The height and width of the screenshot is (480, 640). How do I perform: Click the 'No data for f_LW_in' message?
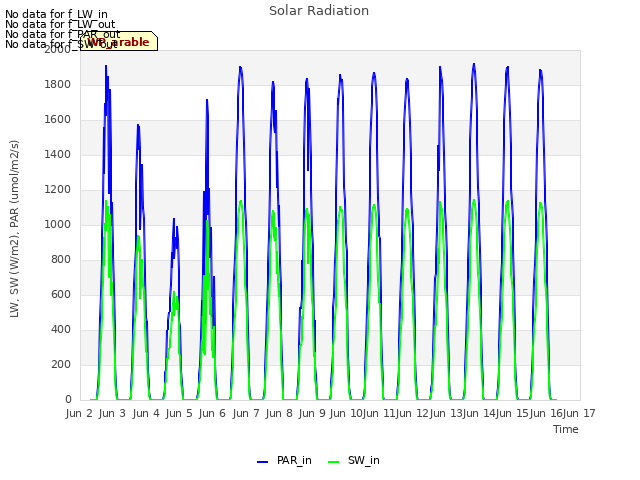tap(56, 15)
